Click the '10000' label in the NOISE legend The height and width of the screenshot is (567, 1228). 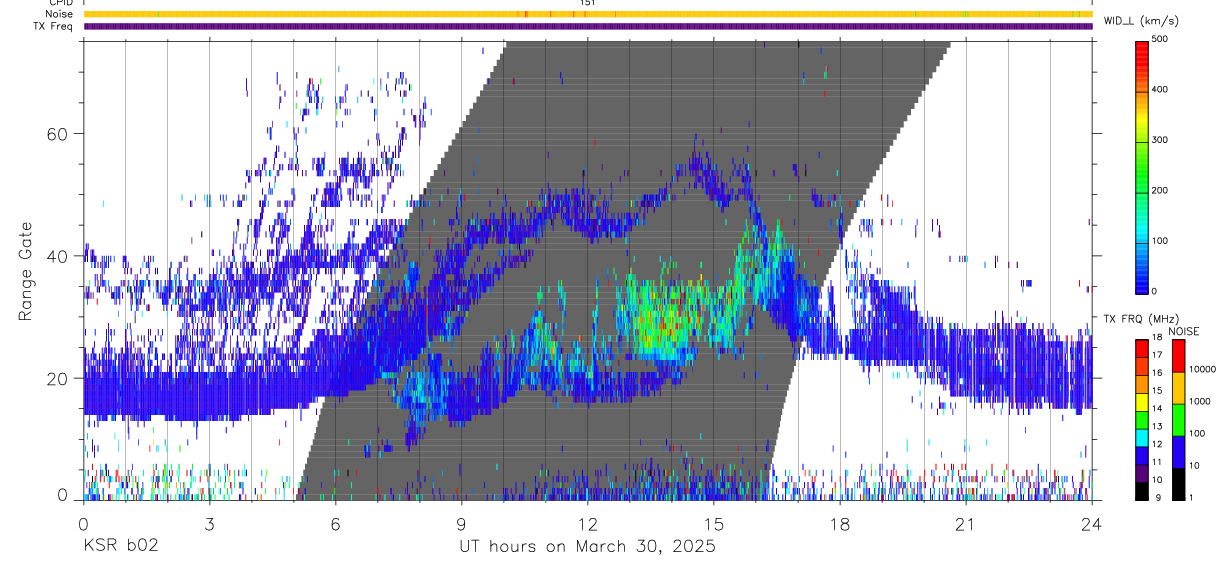coord(1203,369)
